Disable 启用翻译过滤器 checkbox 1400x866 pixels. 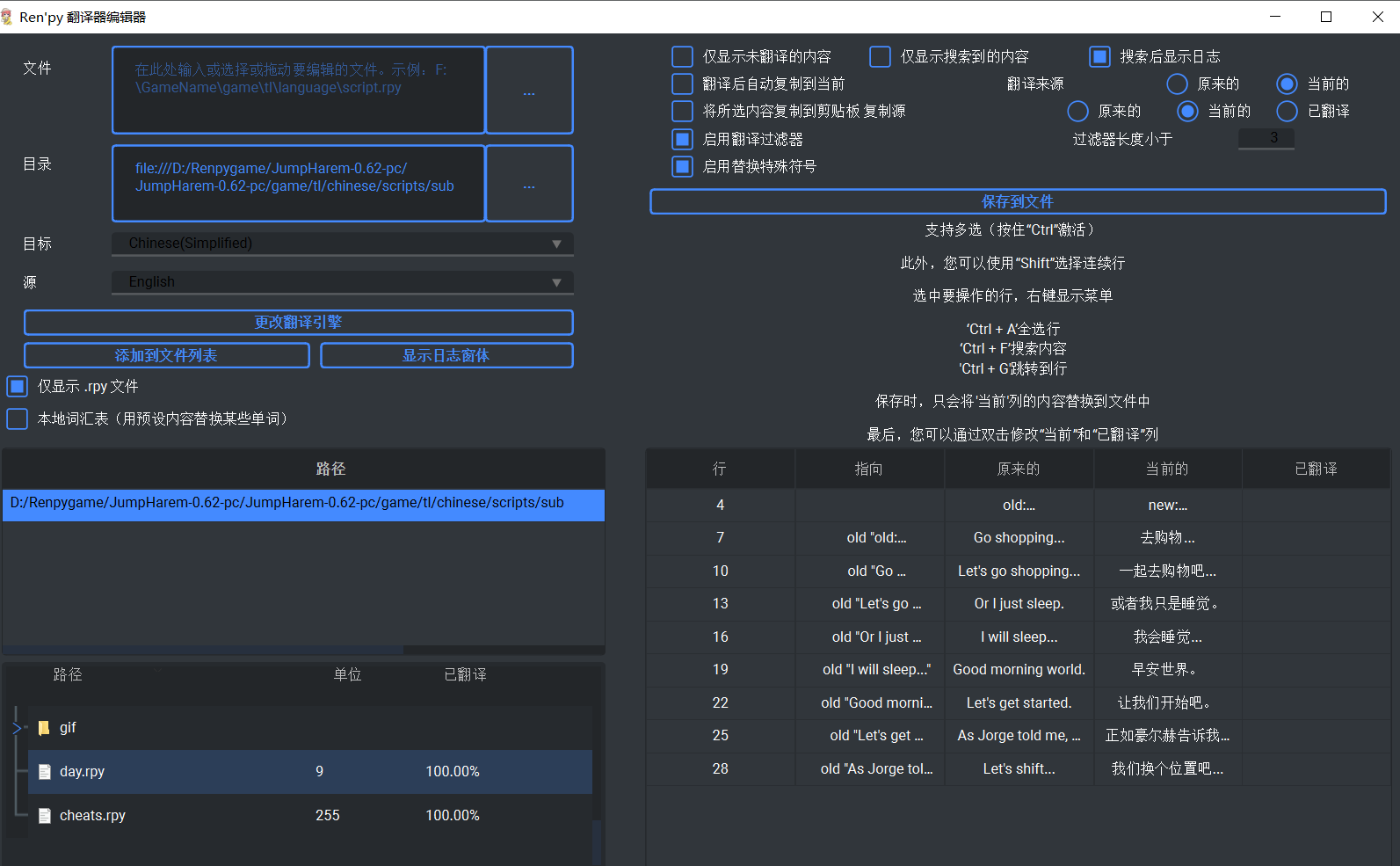(682, 139)
